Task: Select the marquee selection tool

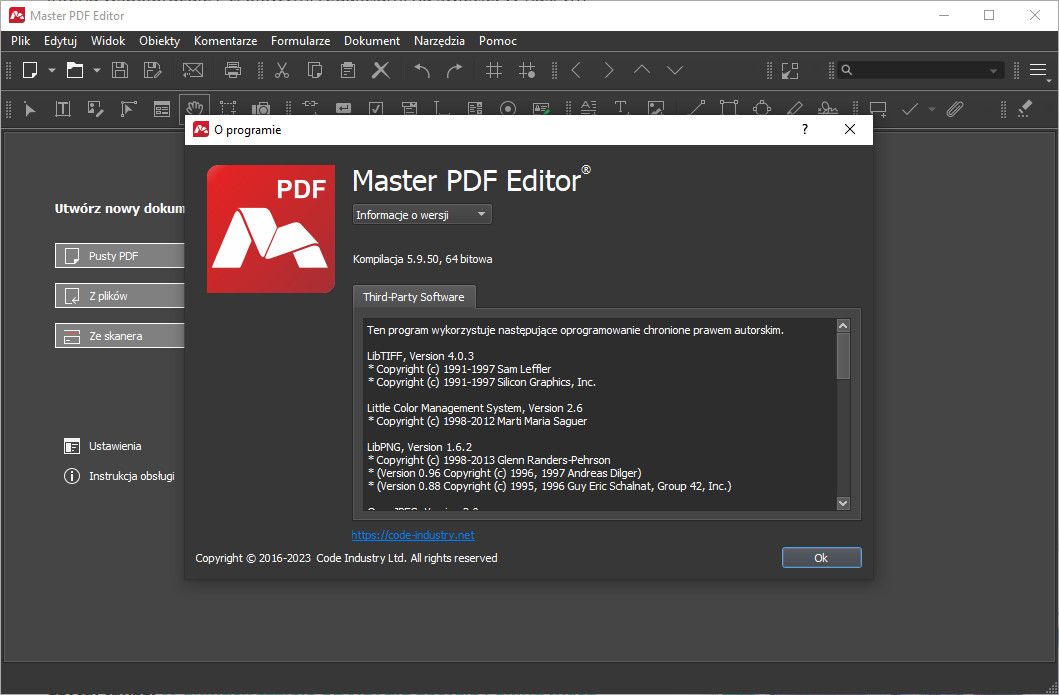Action: click(228, 109)
